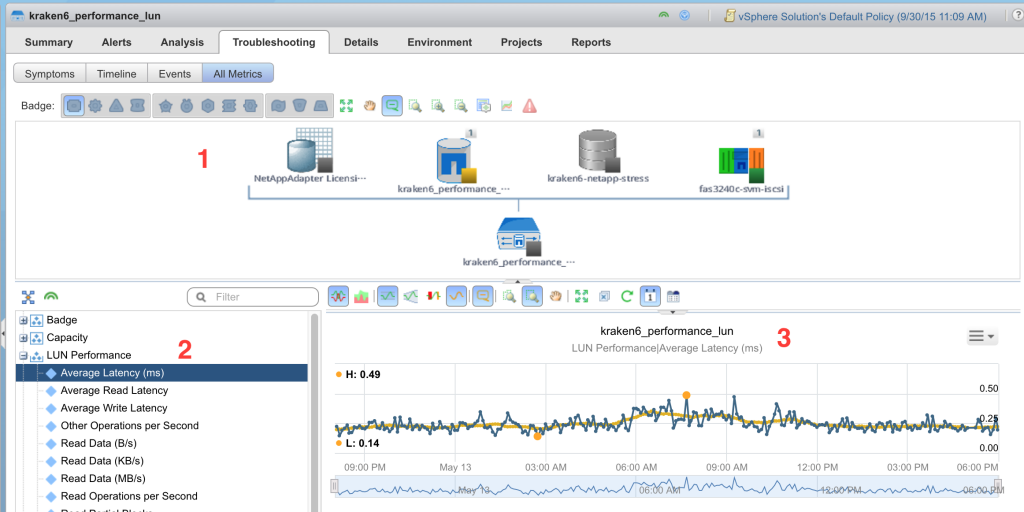Toggle the stacked chart button in chart toolbar
Viewport: 1024px width, 512px height.
[362, 297]
